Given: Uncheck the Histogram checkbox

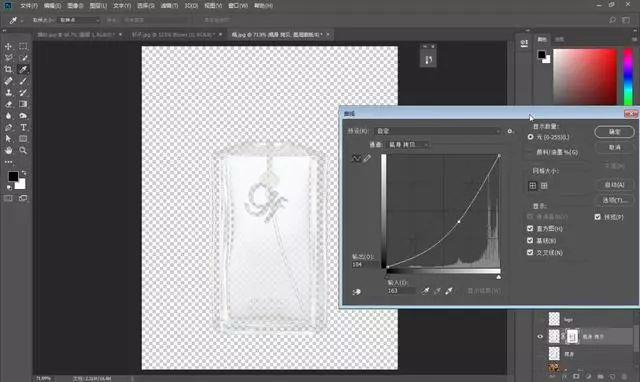Looking at the screenshot, I should click(x=530, y=229).
